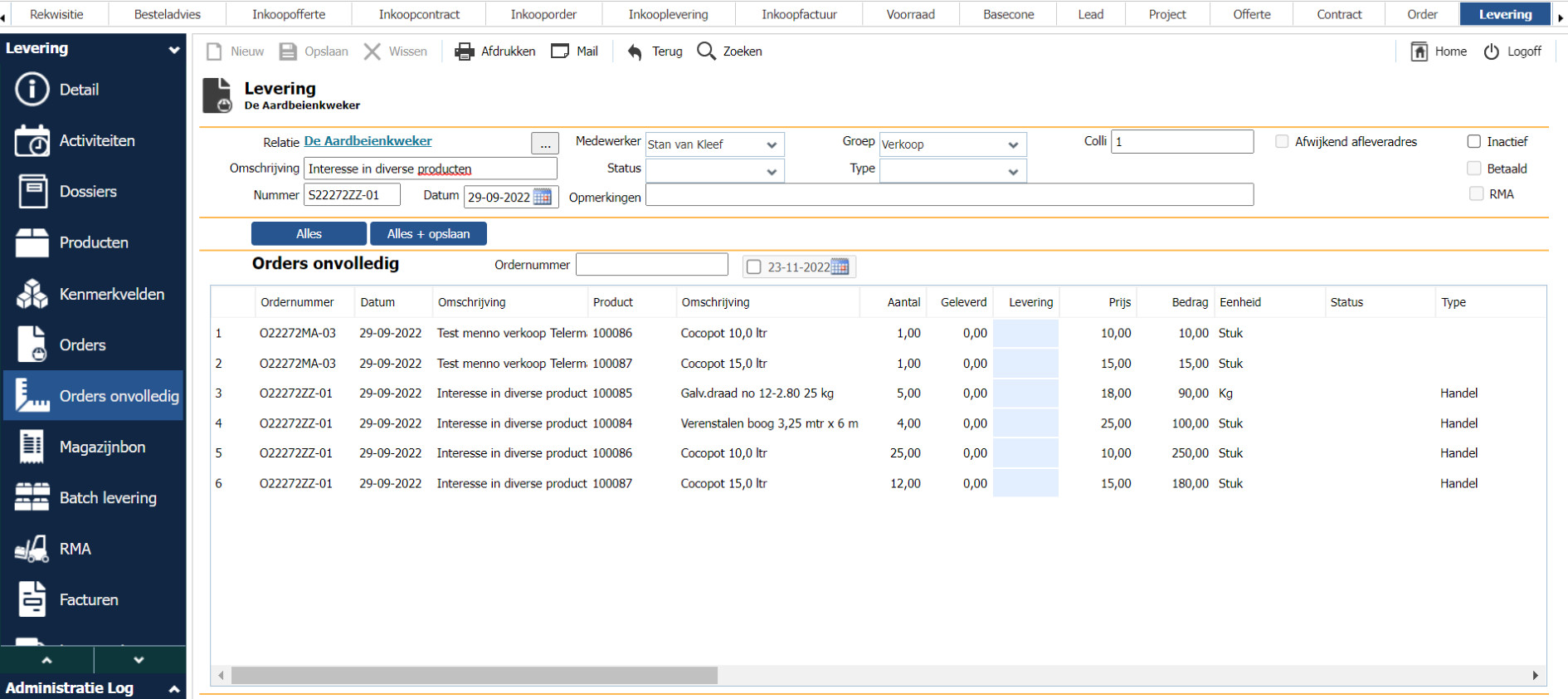This screenshot has height=699, width=1568.
Task: Switch to the Inkooporder tab
Action: (x=543, y=14)
